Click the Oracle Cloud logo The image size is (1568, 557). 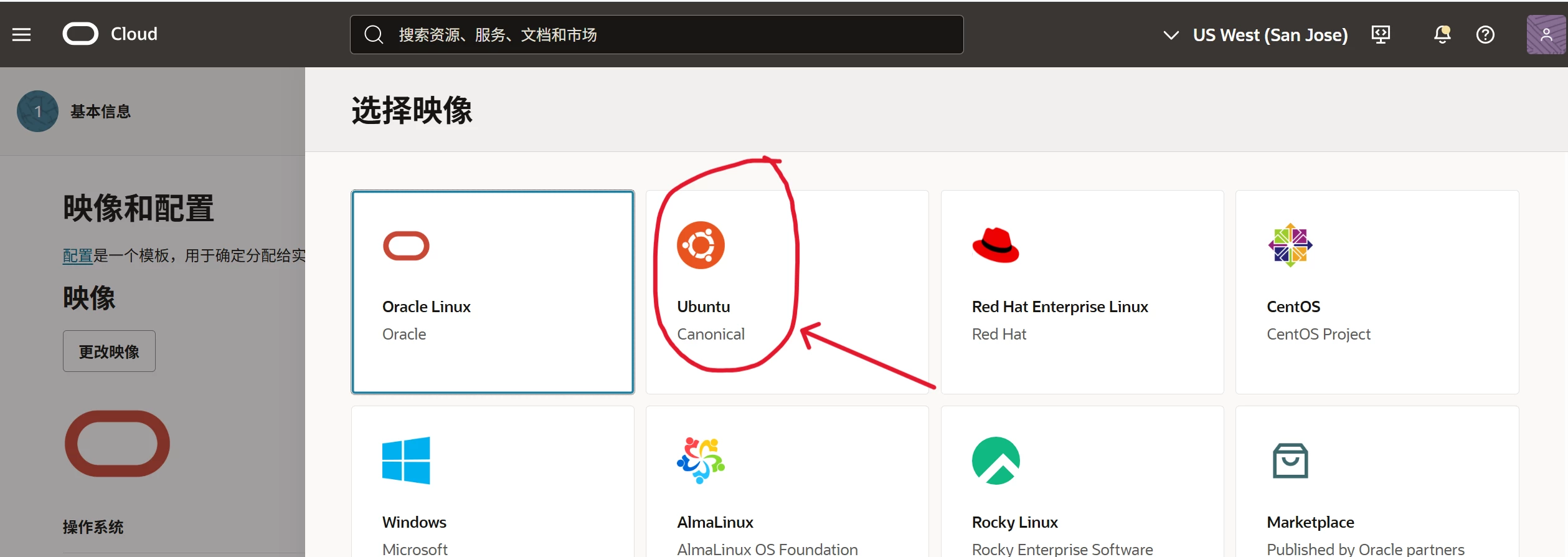coord(80,34)
